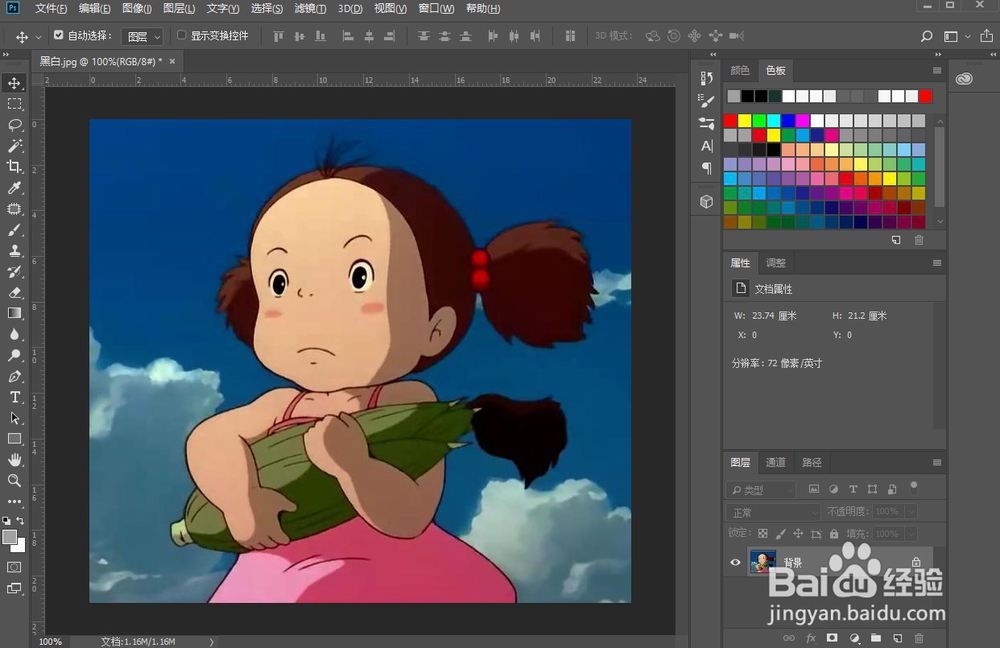Screen dimensions: 1000x648
Task: Select the Path Selection tool
Action: pyautogui.click(x=14, y=418)
